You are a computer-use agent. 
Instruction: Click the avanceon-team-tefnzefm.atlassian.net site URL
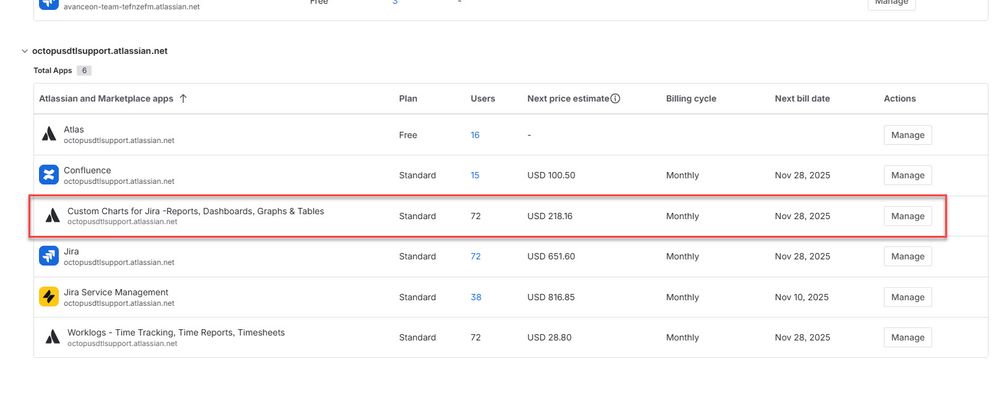coord(131,7)
